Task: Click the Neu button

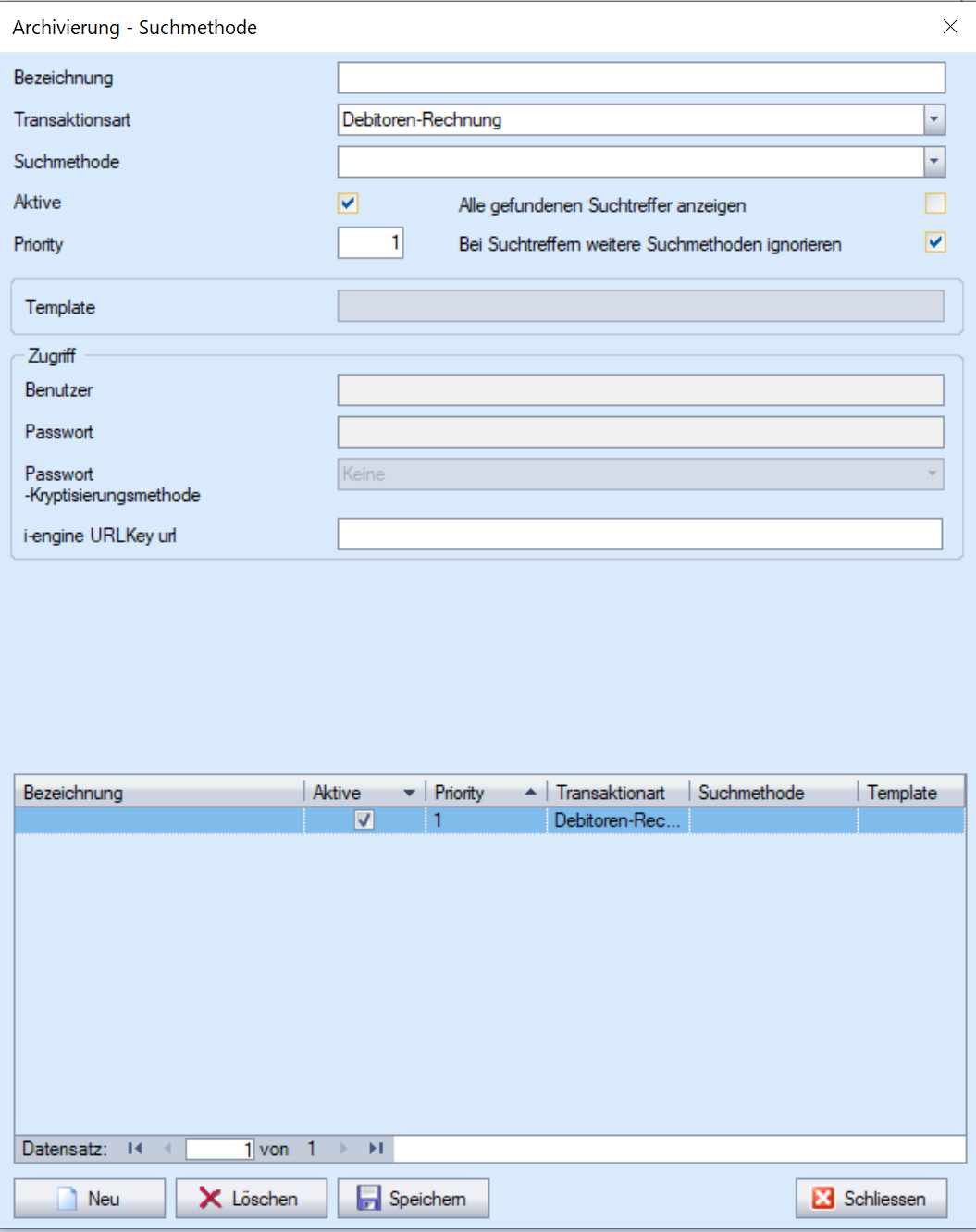Action: point(90,1199)
